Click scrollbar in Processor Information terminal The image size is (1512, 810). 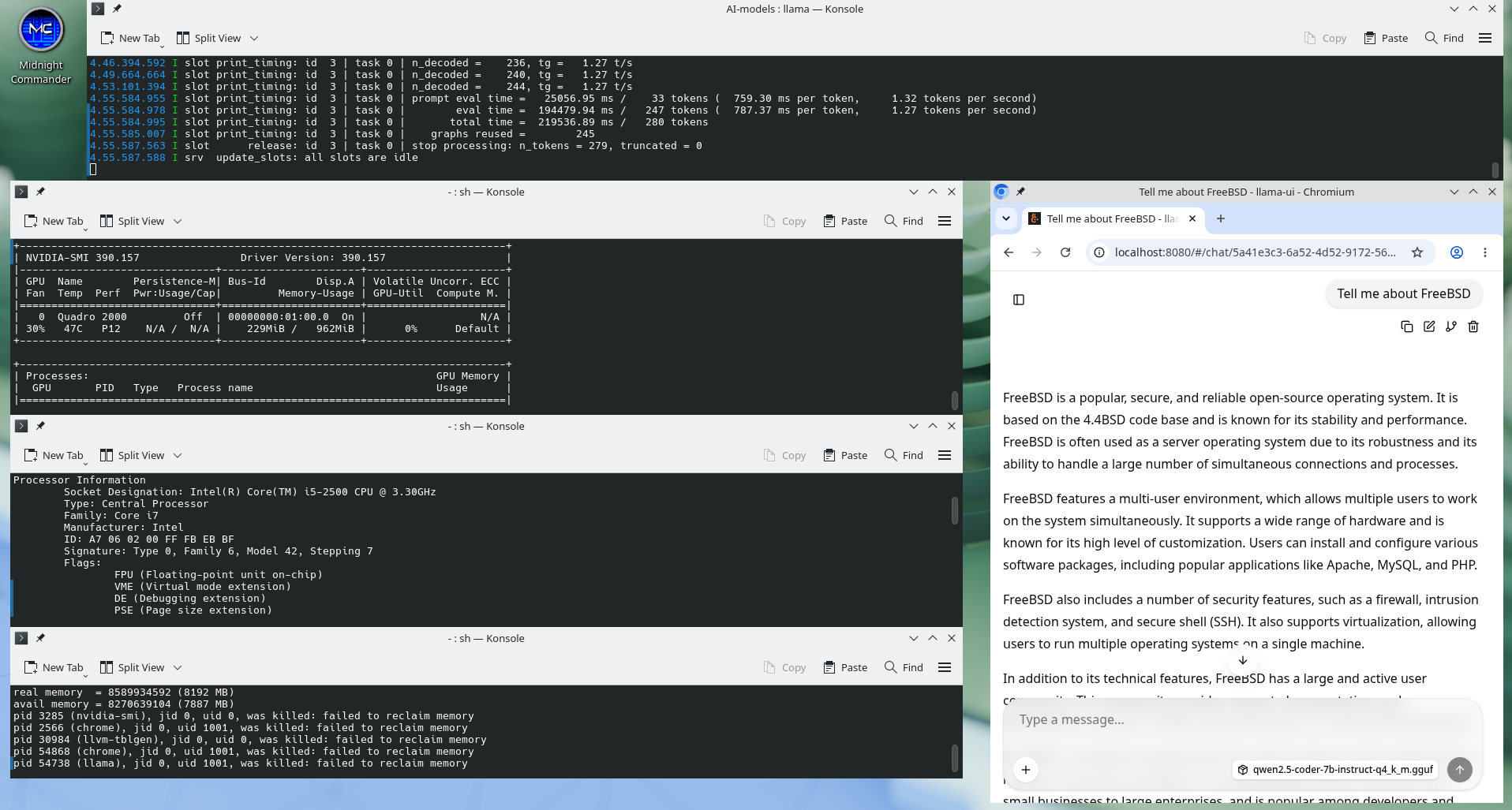point(954,510)
